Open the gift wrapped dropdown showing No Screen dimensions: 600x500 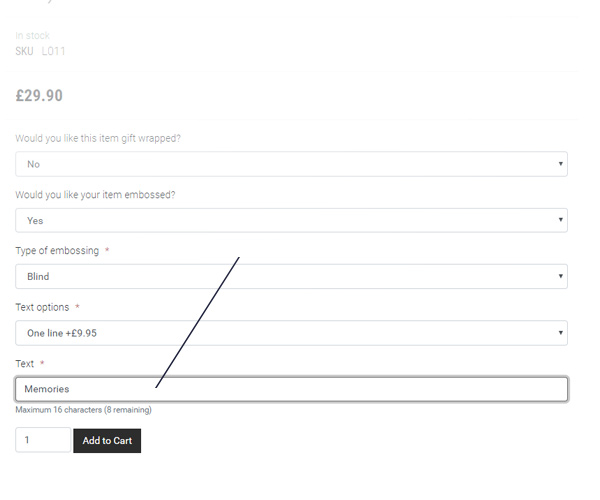[x=291, y=164]
